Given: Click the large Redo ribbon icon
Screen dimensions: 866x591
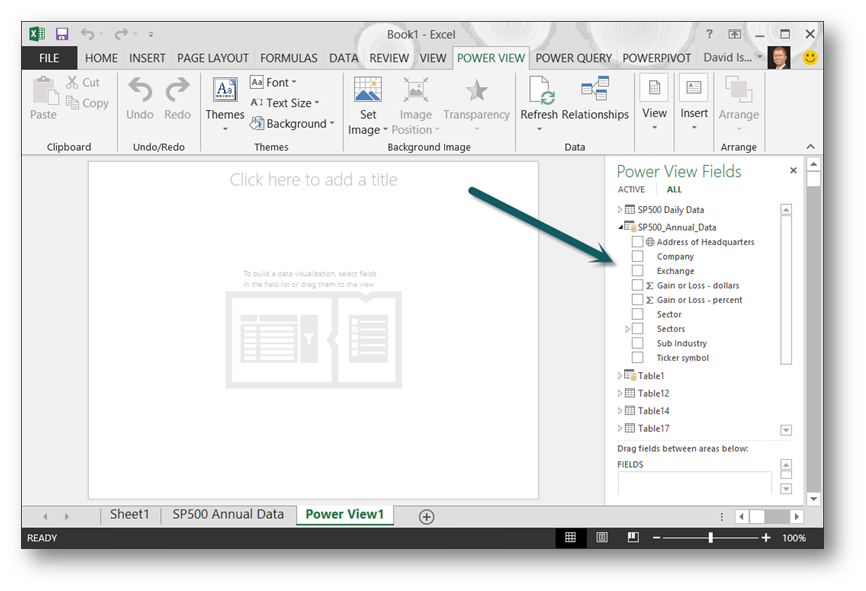Looking at the screenshot, I should pos(177,90).
